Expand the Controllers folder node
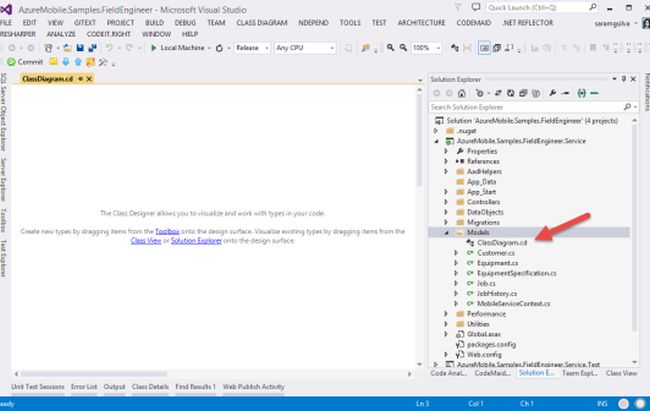The width and height of the screenshot is (650, 411). (445, 201)
